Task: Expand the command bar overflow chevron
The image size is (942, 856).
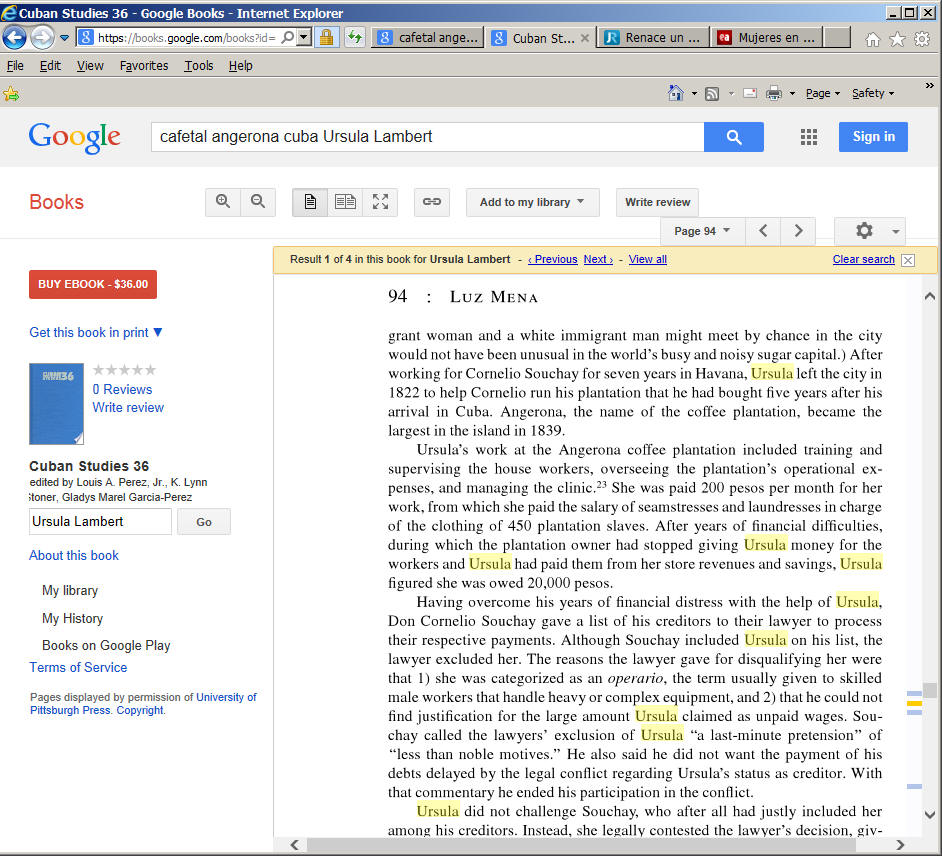Action: pos(929,86)
